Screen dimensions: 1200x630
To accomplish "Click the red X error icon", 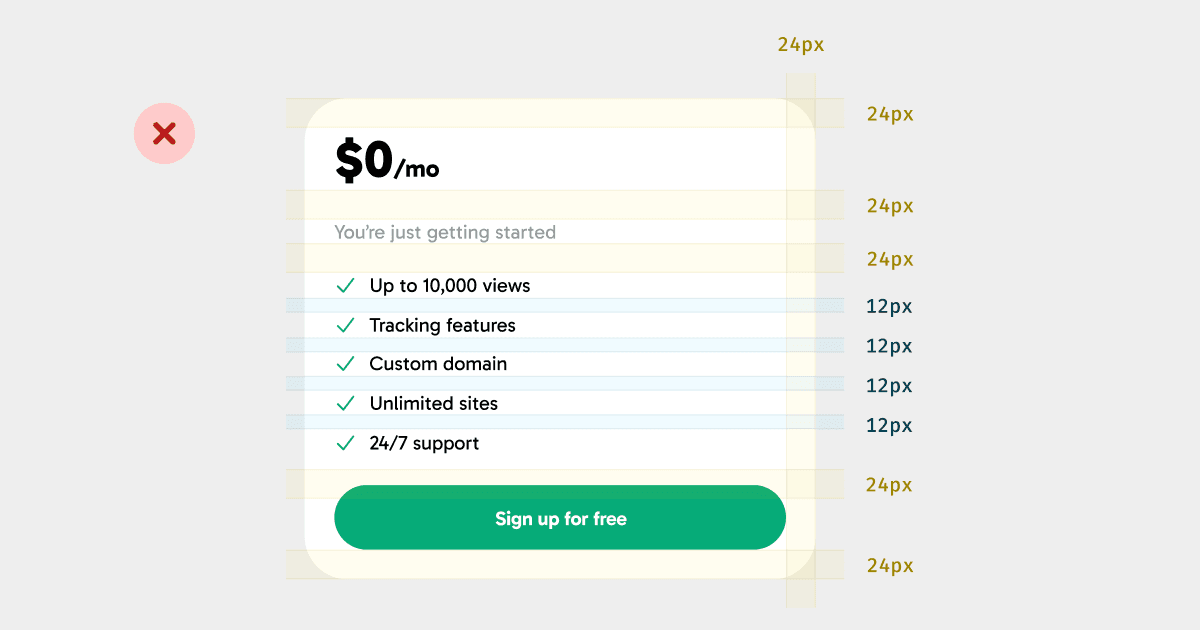I will click(164, 133).
